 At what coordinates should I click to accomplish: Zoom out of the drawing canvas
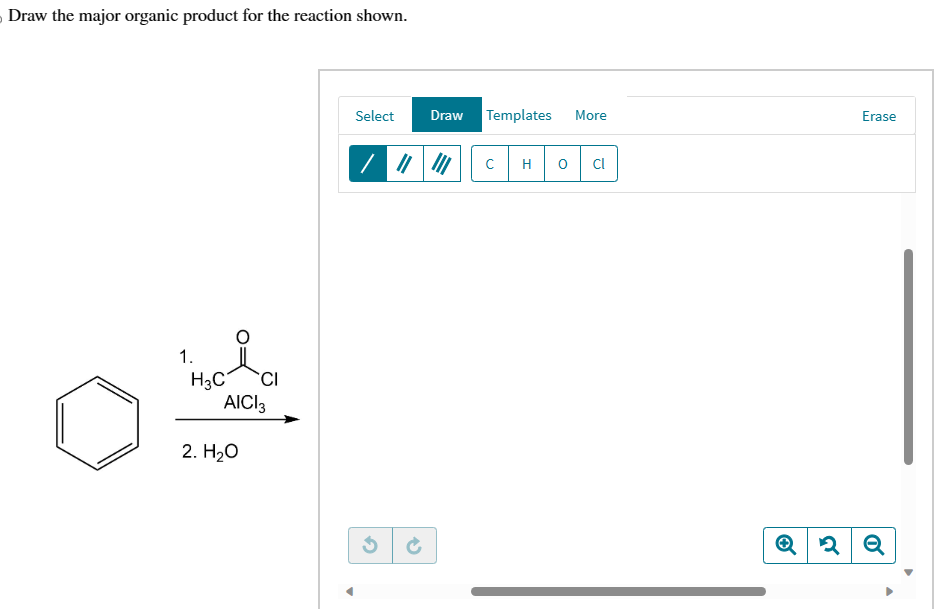coord(874,545)
